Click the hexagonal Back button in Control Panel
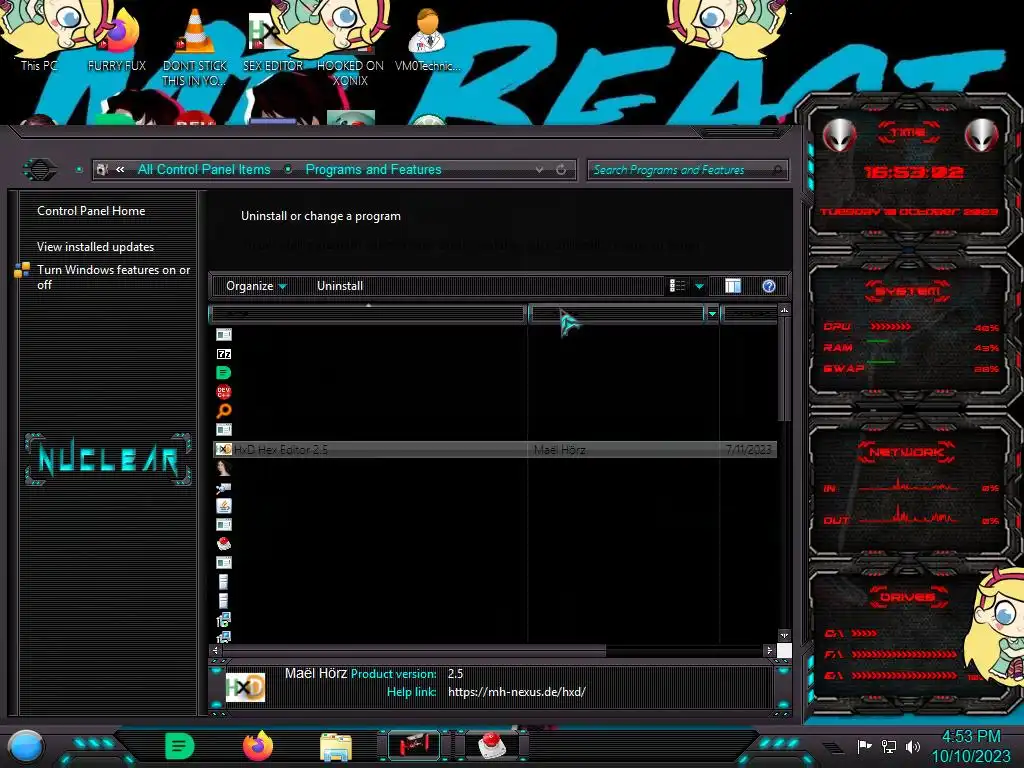The height and width of the screenshot is (768, 1024). (40, 170)
